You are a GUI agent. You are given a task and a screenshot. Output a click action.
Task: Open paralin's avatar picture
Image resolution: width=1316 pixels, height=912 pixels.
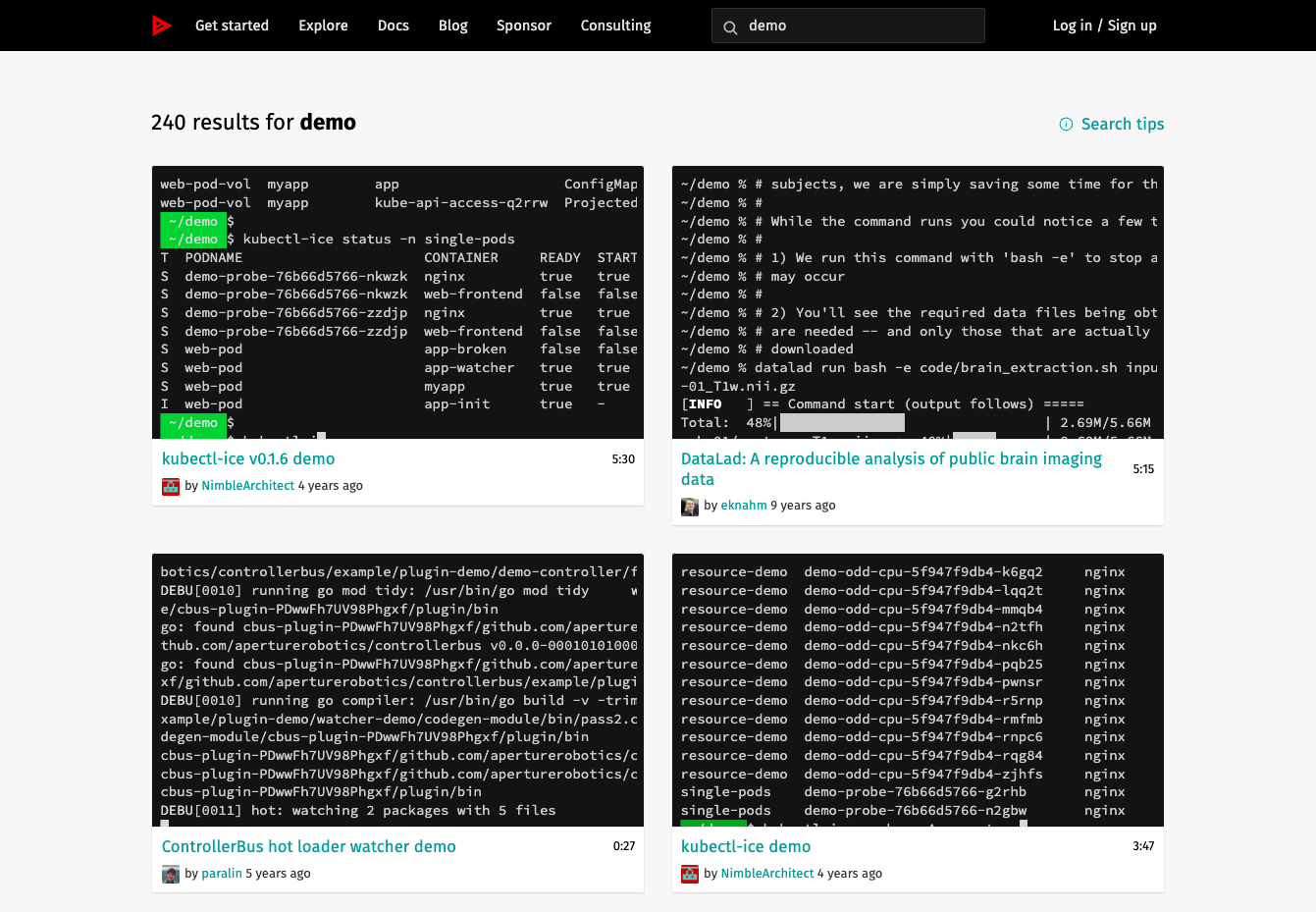(171, 874)
